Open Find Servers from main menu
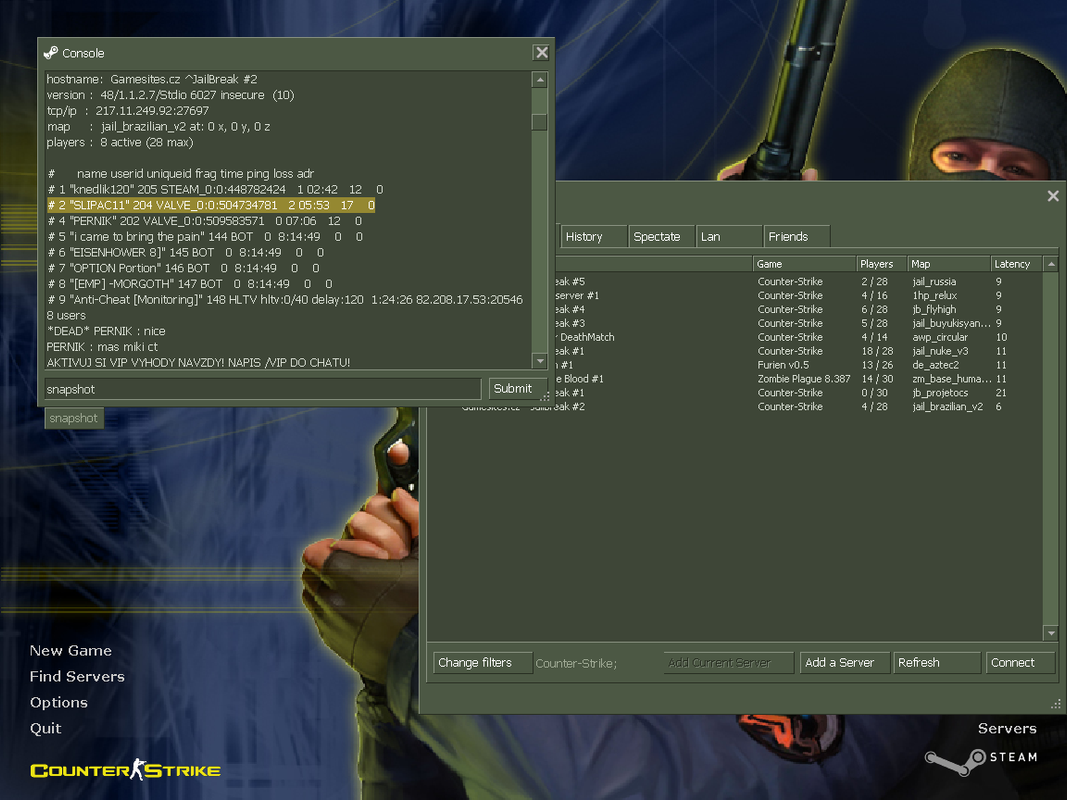Image resolution: width=1067 pixels, height=800 pixels. point(78,677)
